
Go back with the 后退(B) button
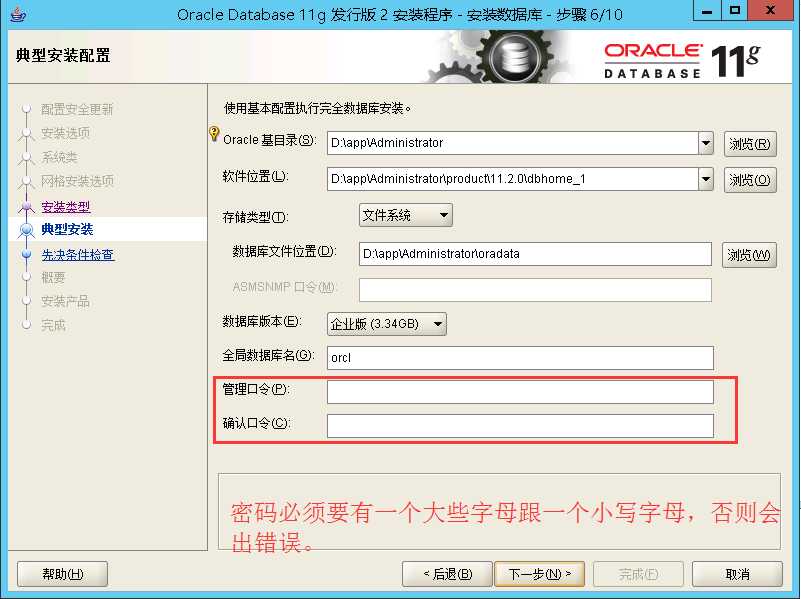(447, 574)
